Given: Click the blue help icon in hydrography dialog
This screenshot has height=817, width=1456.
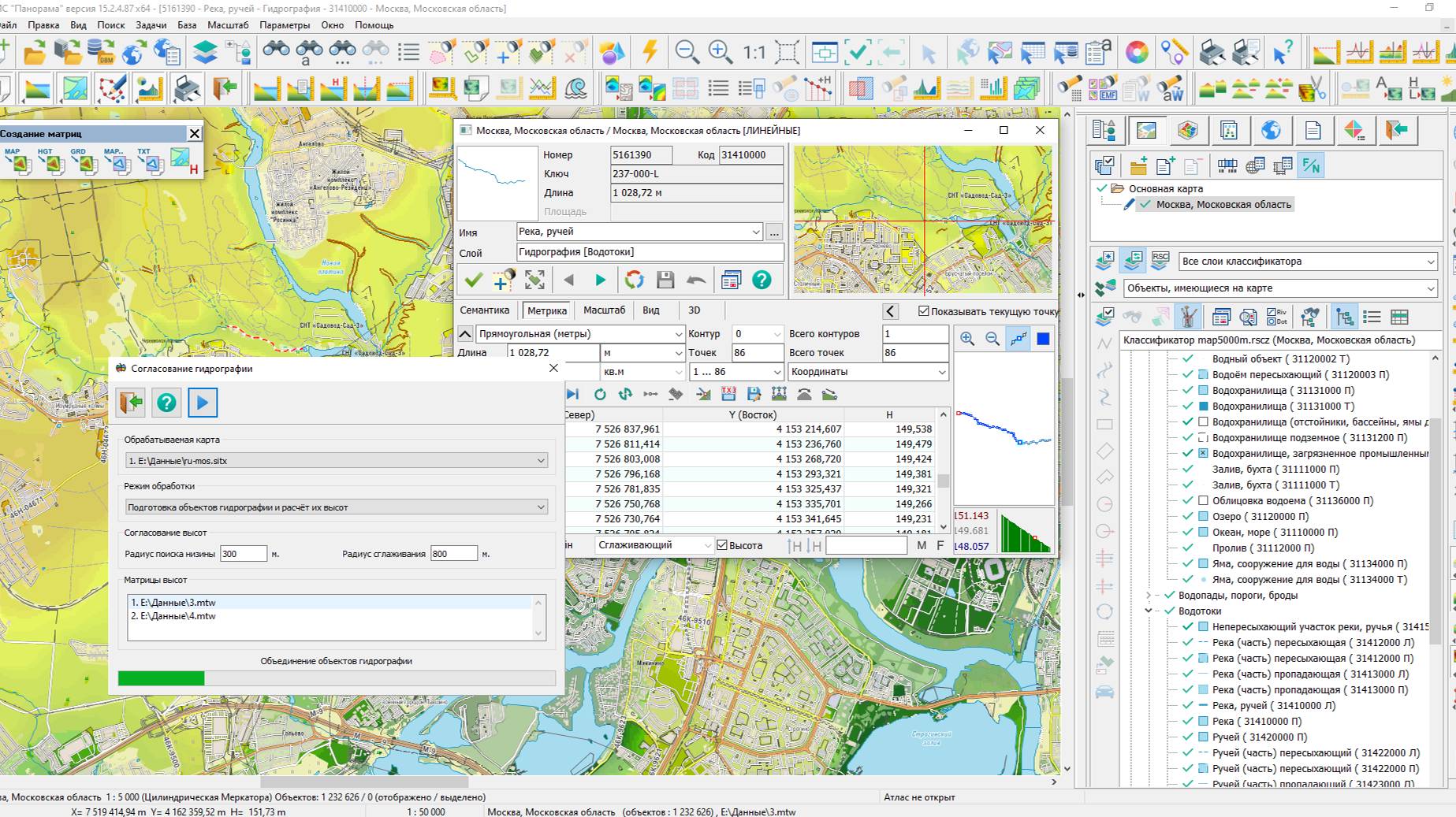Looking at the screenshot, I should (166, 403).
